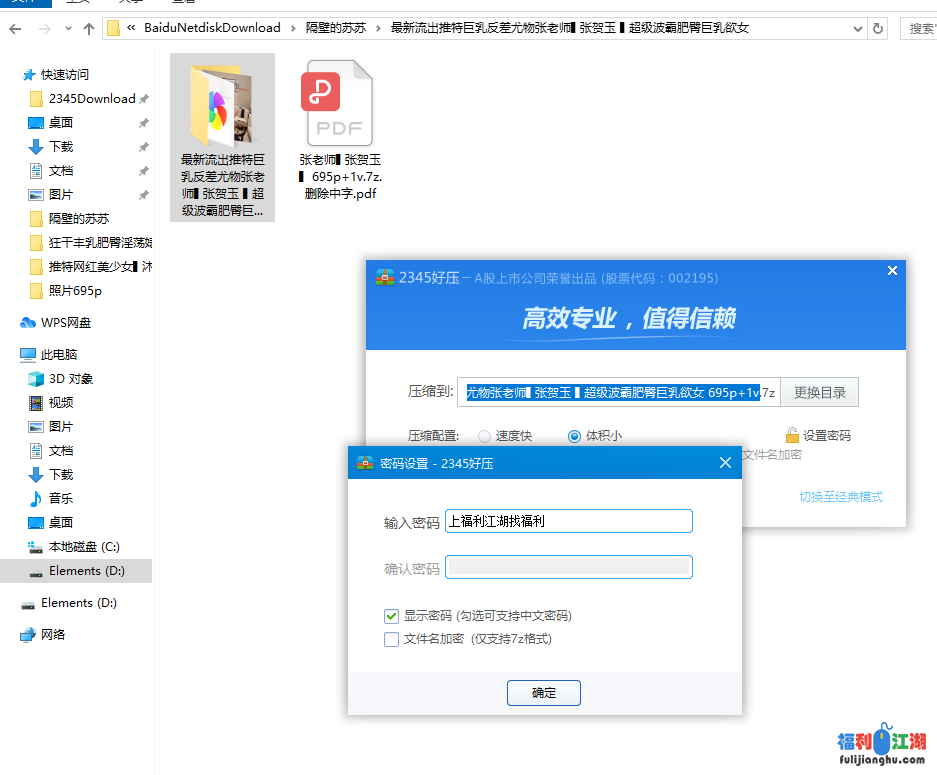Click the Up directory arrow
This screenshot has height=775, width=937.
[89, 29]
